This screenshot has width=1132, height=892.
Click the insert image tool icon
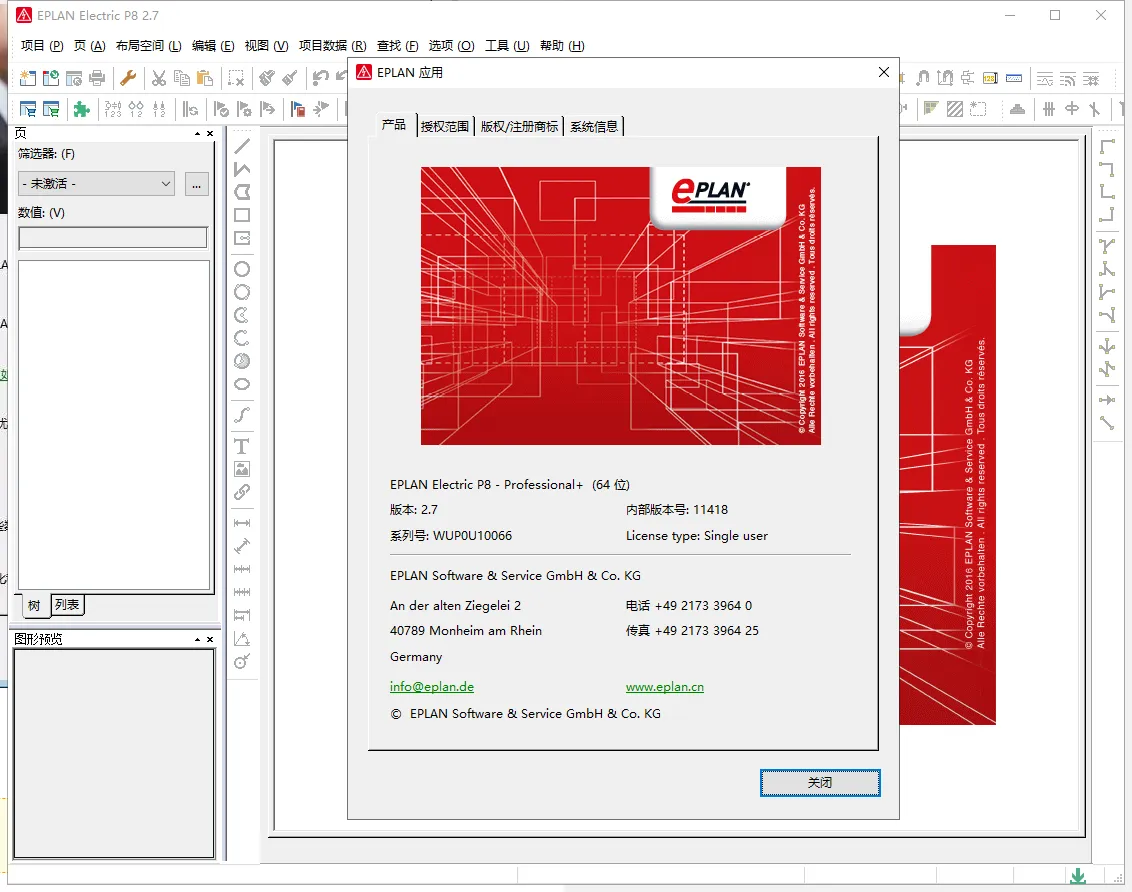[242, 469]
